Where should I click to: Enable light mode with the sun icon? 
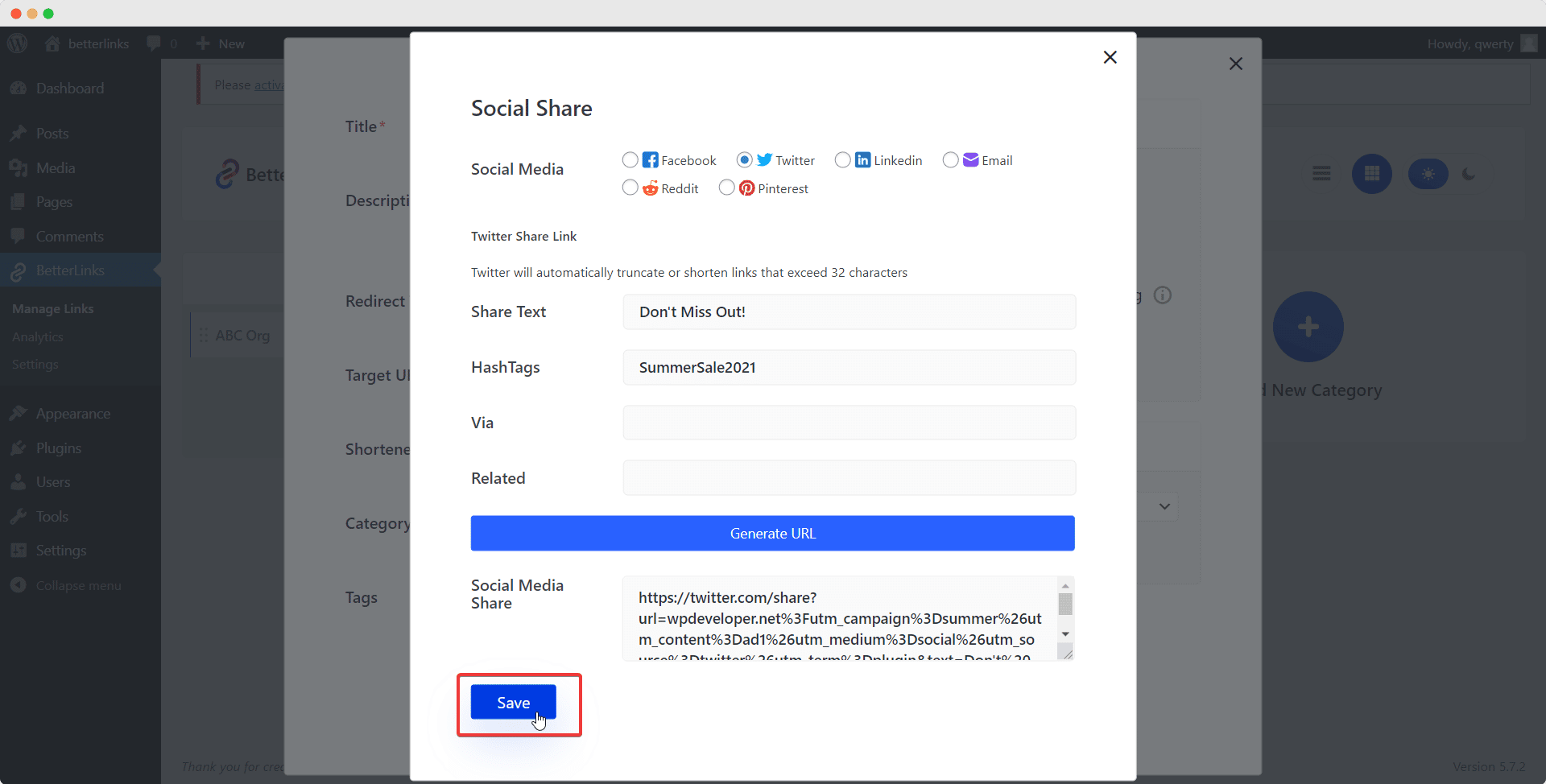pos(1427,173)
